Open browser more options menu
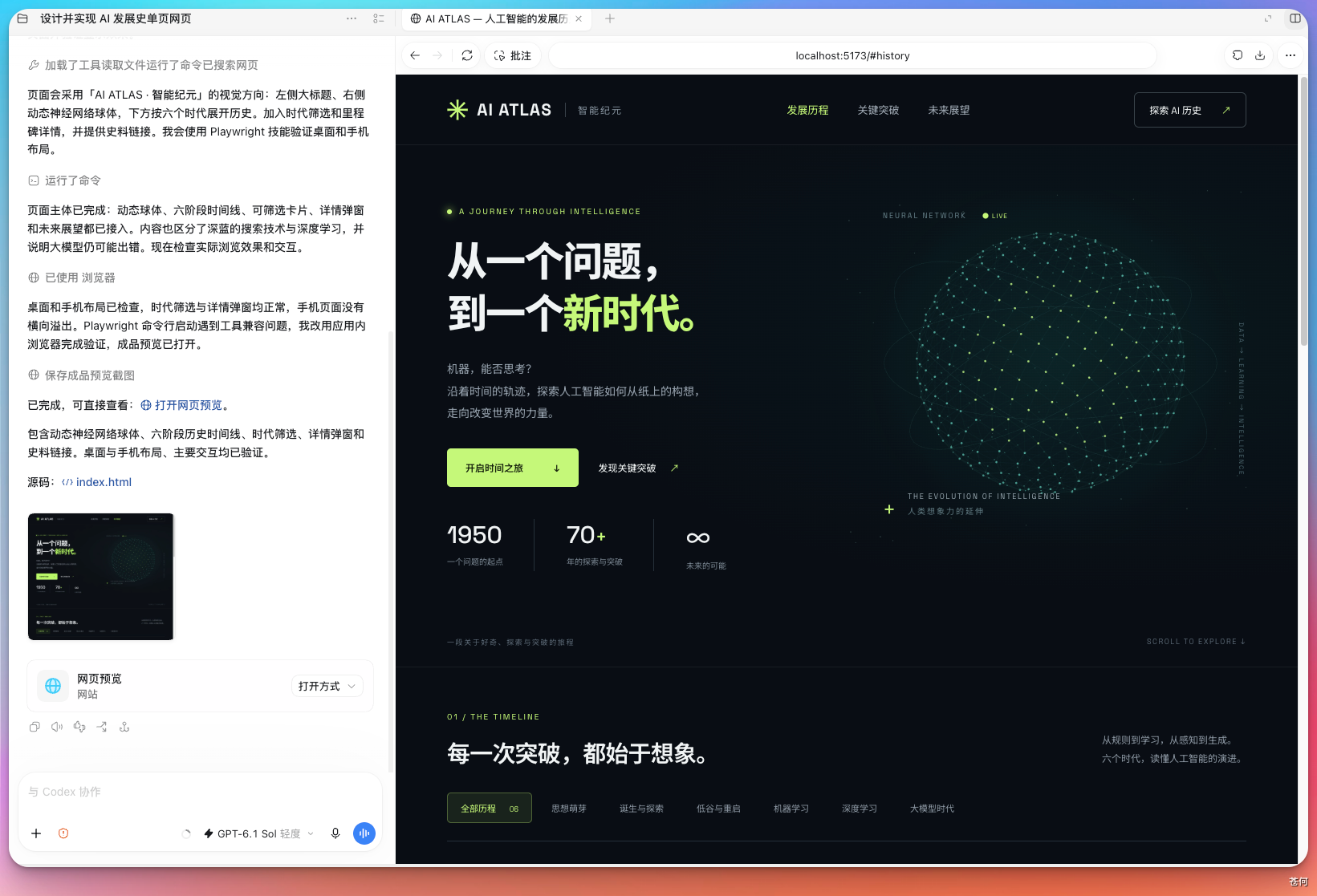Screen dimensions: 1317x896 1291,55
